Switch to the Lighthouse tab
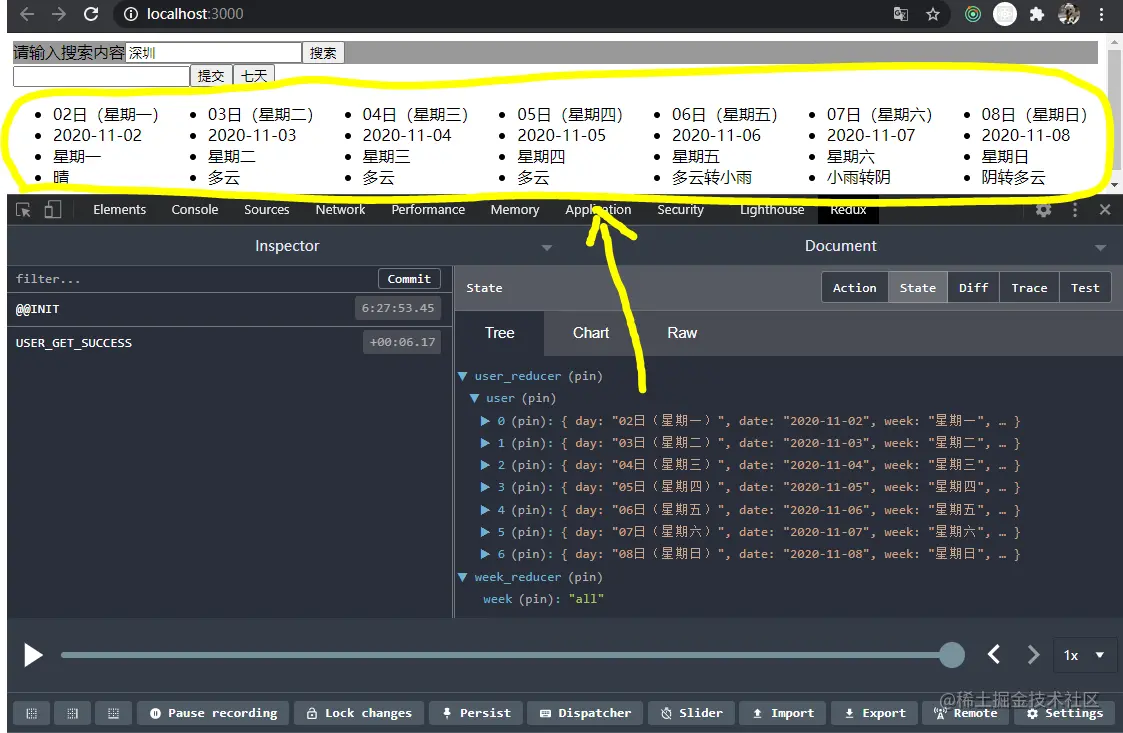This screenshot has height=733, width=1123. click(771, 209)
